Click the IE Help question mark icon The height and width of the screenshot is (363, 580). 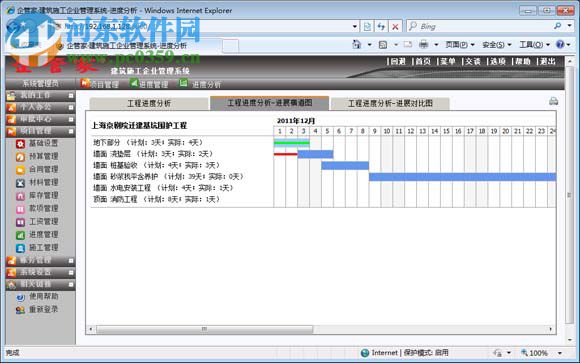[560, 44]
